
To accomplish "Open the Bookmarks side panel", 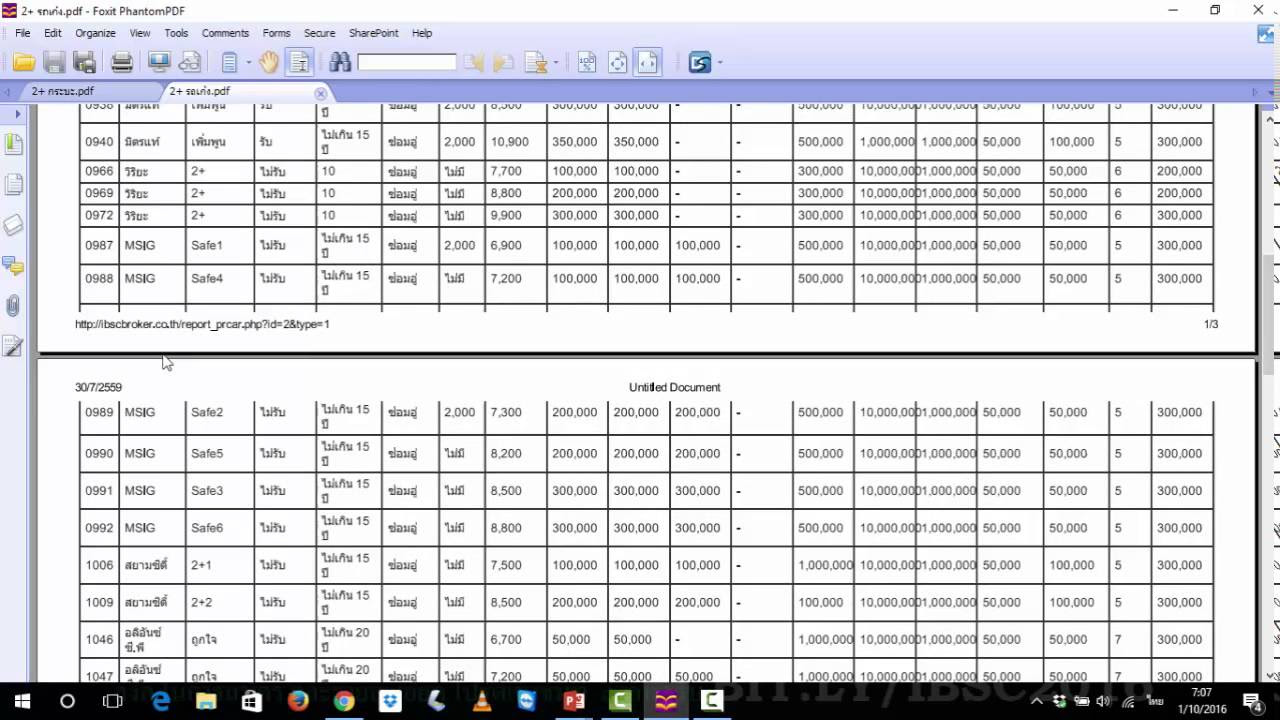I will click(14, 144).
